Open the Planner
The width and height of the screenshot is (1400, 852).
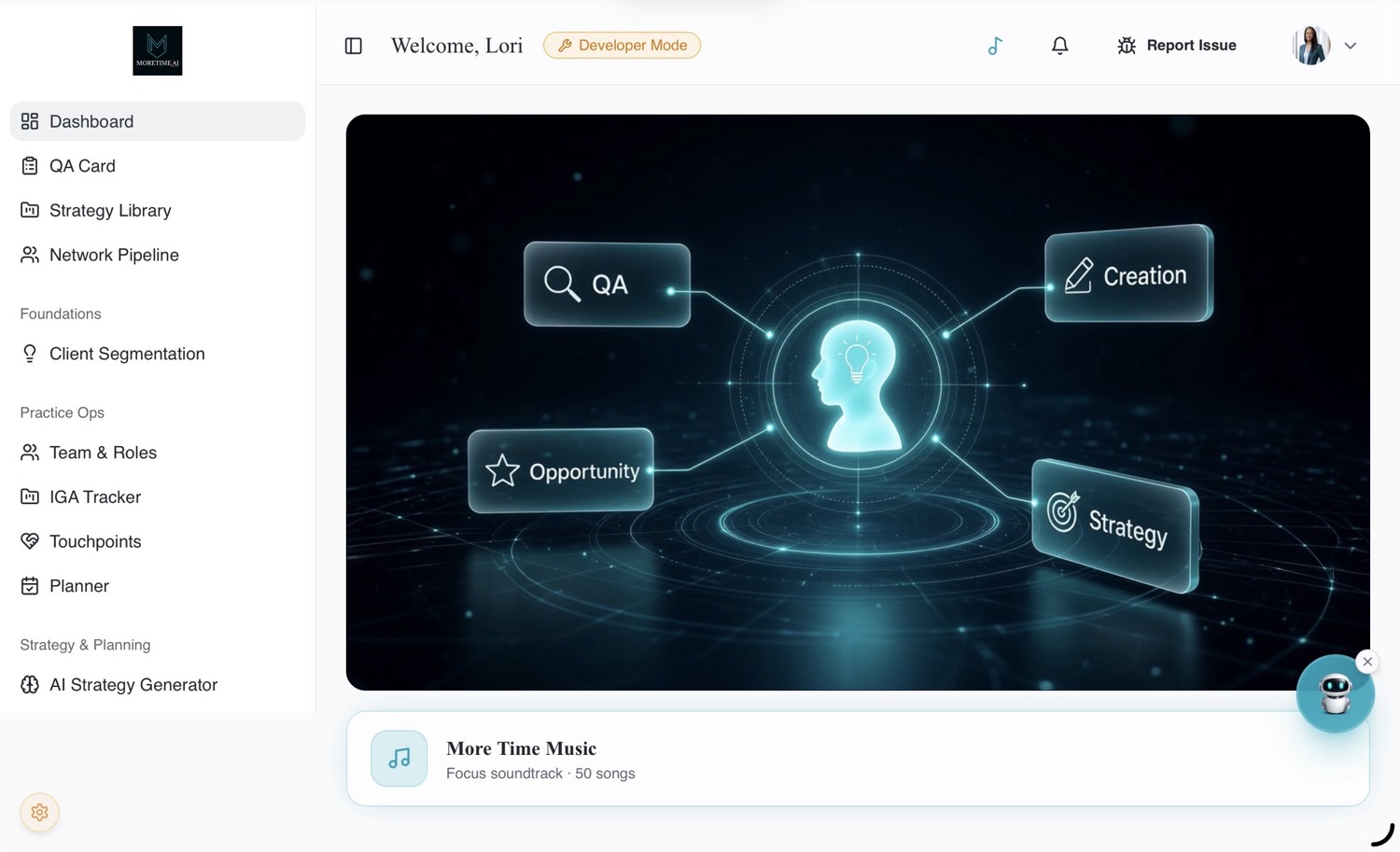click(x=158, y=586)
